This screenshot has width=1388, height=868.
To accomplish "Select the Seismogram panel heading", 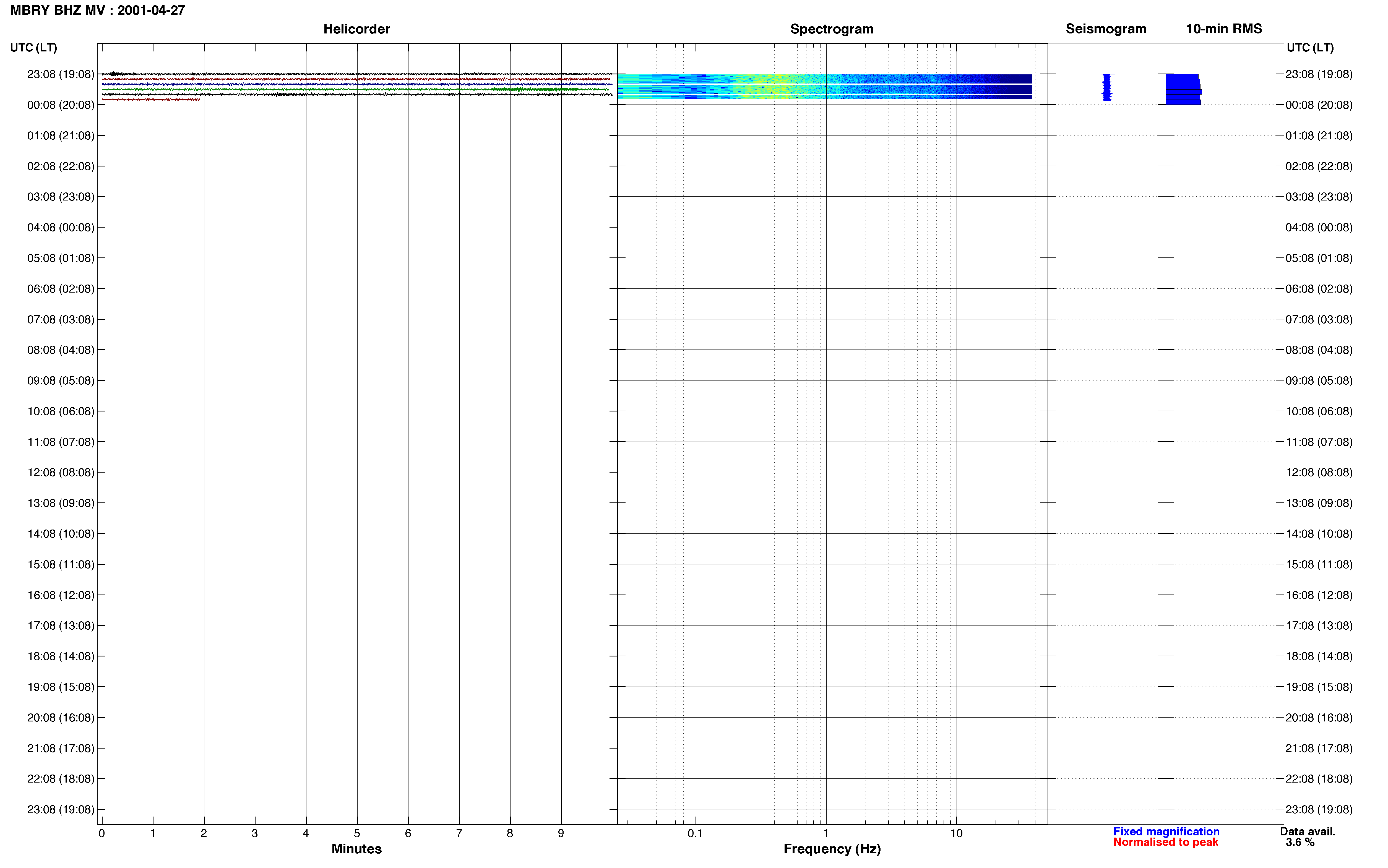I will click(1106, 29).
